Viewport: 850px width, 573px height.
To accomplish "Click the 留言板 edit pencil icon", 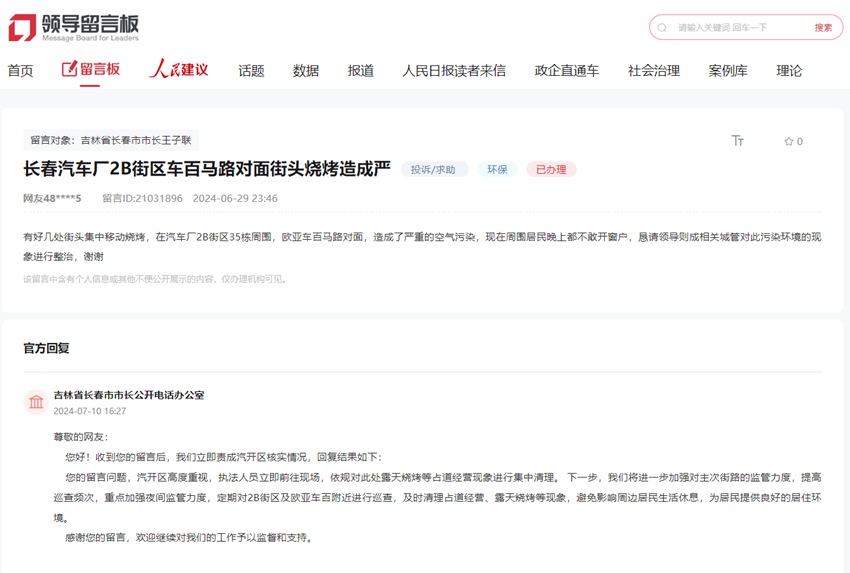I will [69, 69].
